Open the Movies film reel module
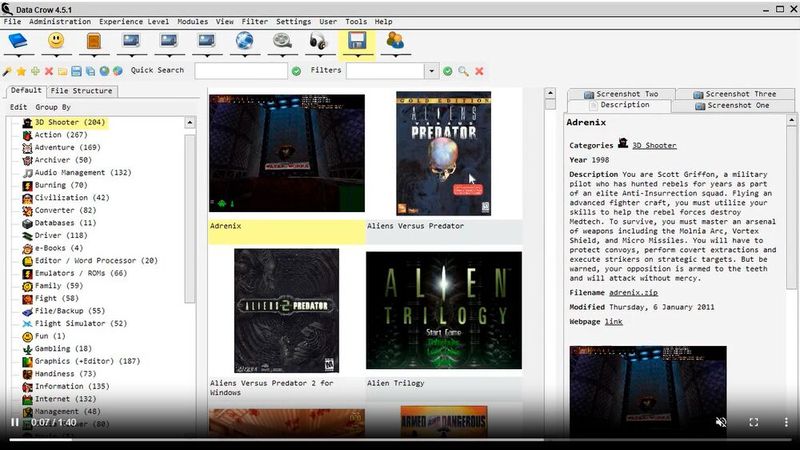The height and width of the screenshot is (450, 800). click(283, 42)
